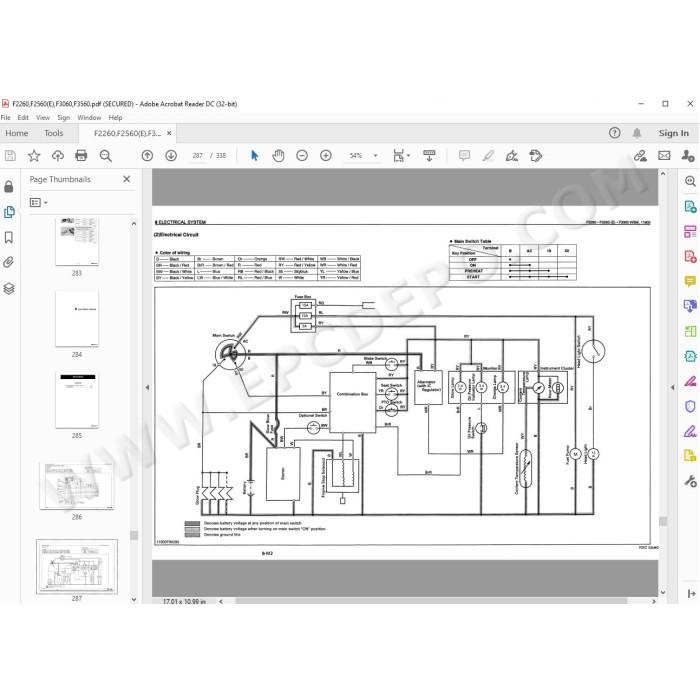Image resolution: width=700 pixels, height=700 pixels.
Task: Upload file to cloud icon
Action: (x=58, y=156)
